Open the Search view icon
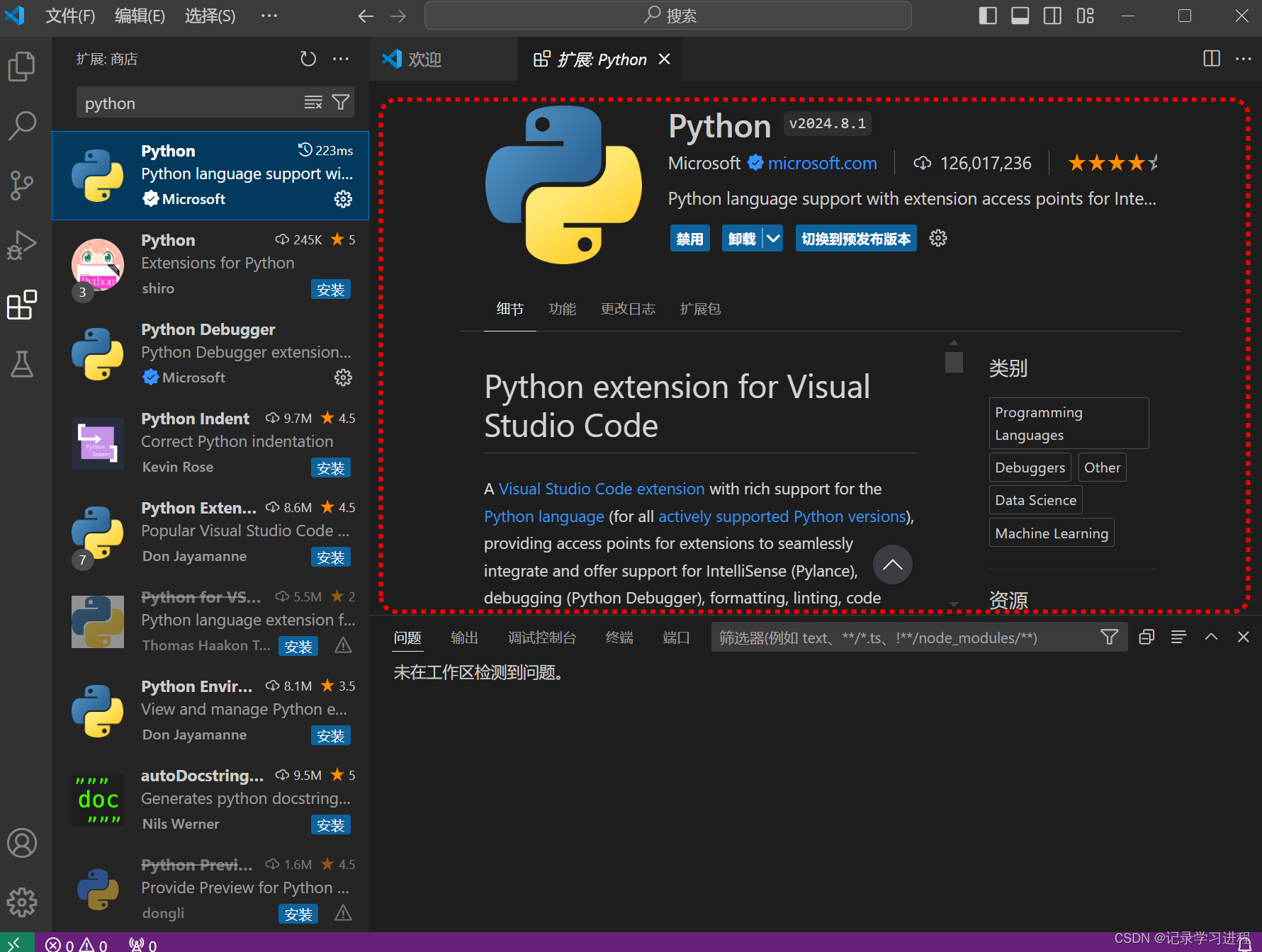 21,125
